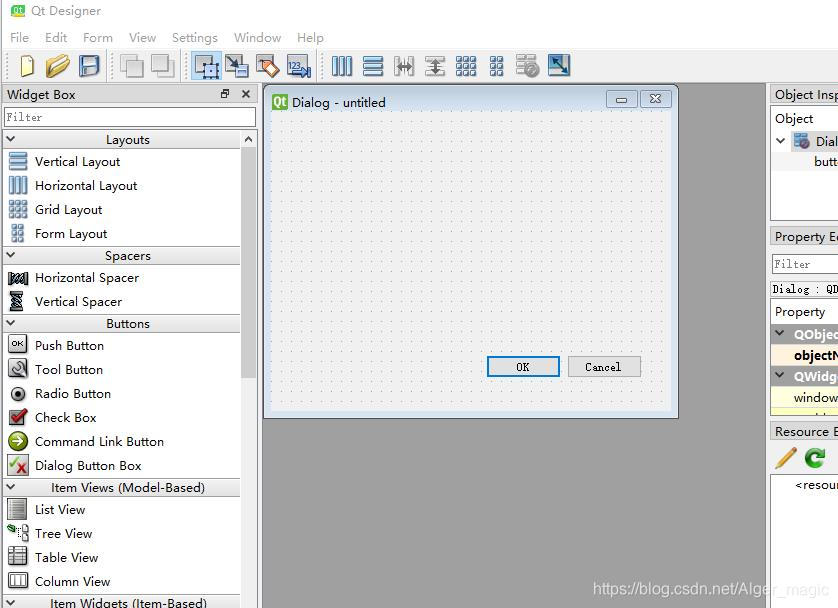
Task: Click the Bring to Front toolbar icon
Action: click(x=162, y=66)
